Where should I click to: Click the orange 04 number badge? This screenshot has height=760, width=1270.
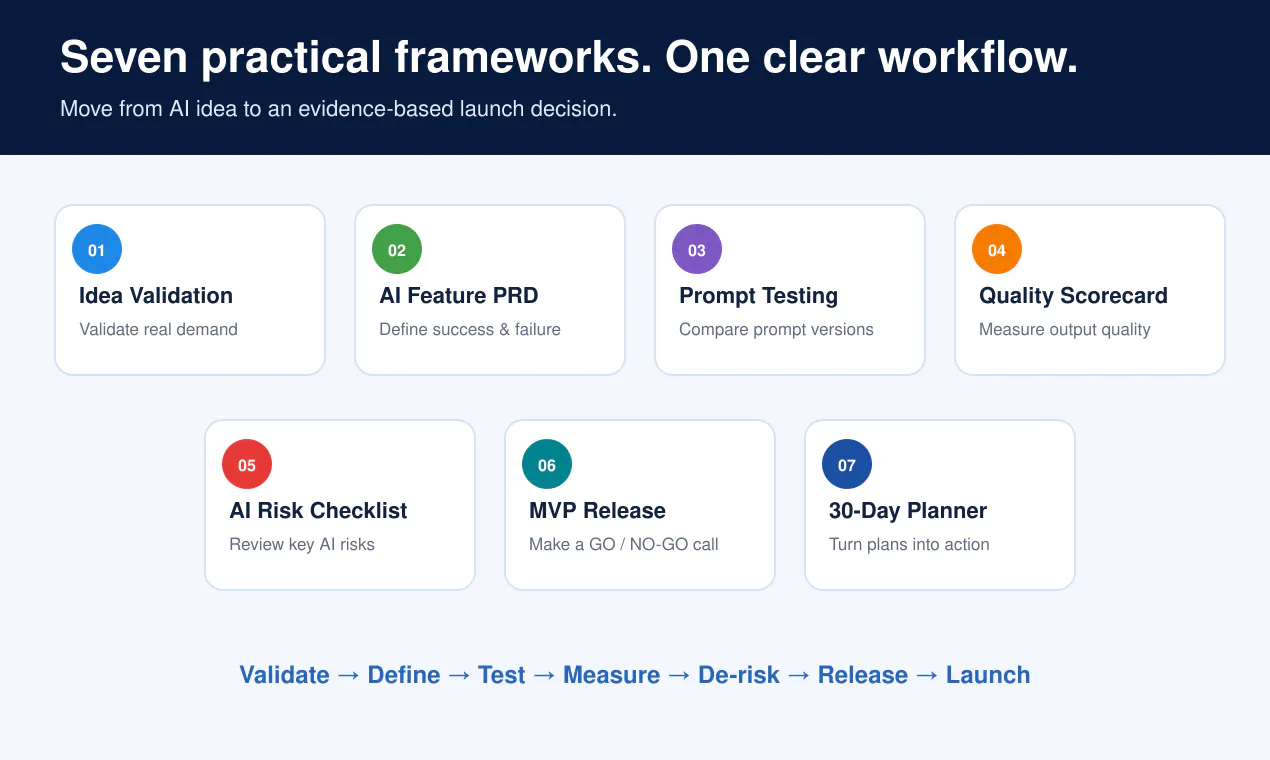pos(997,250)
